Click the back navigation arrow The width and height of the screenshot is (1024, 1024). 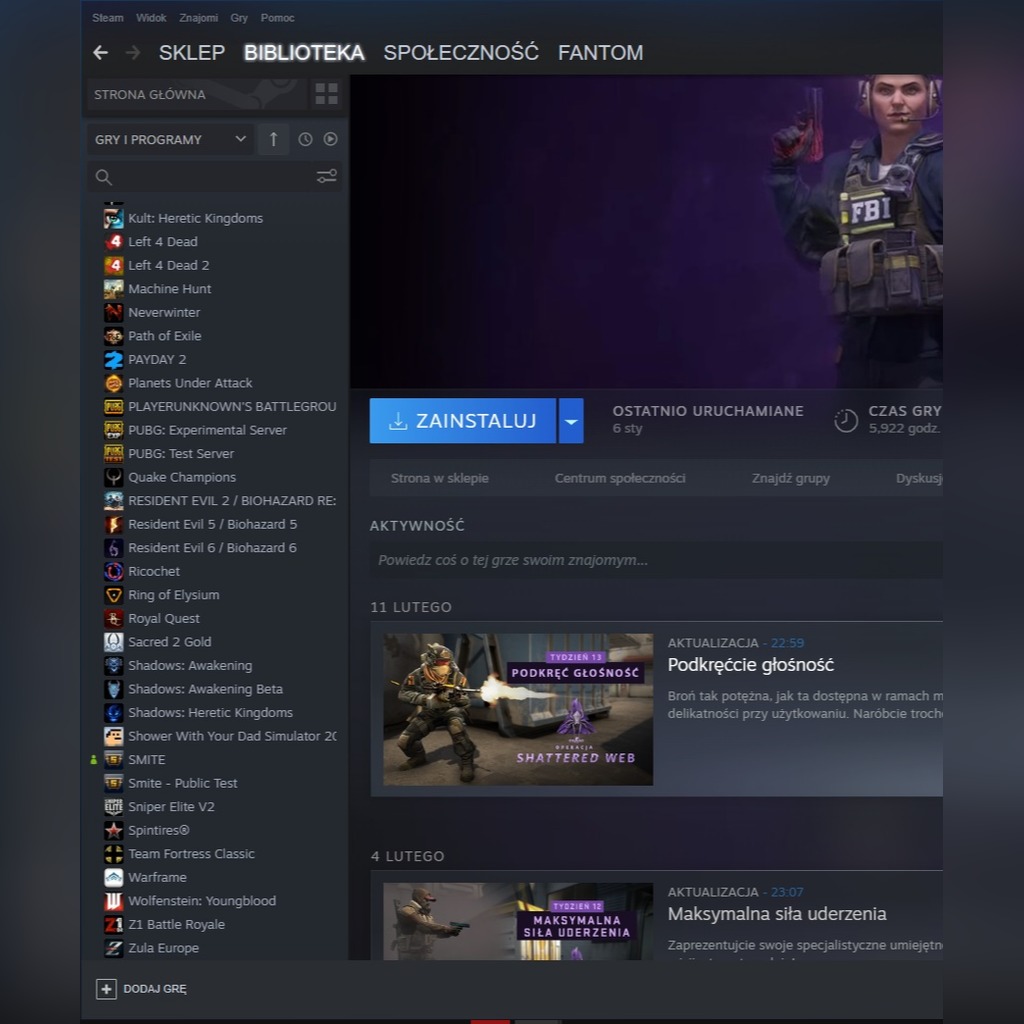(100, 53)
